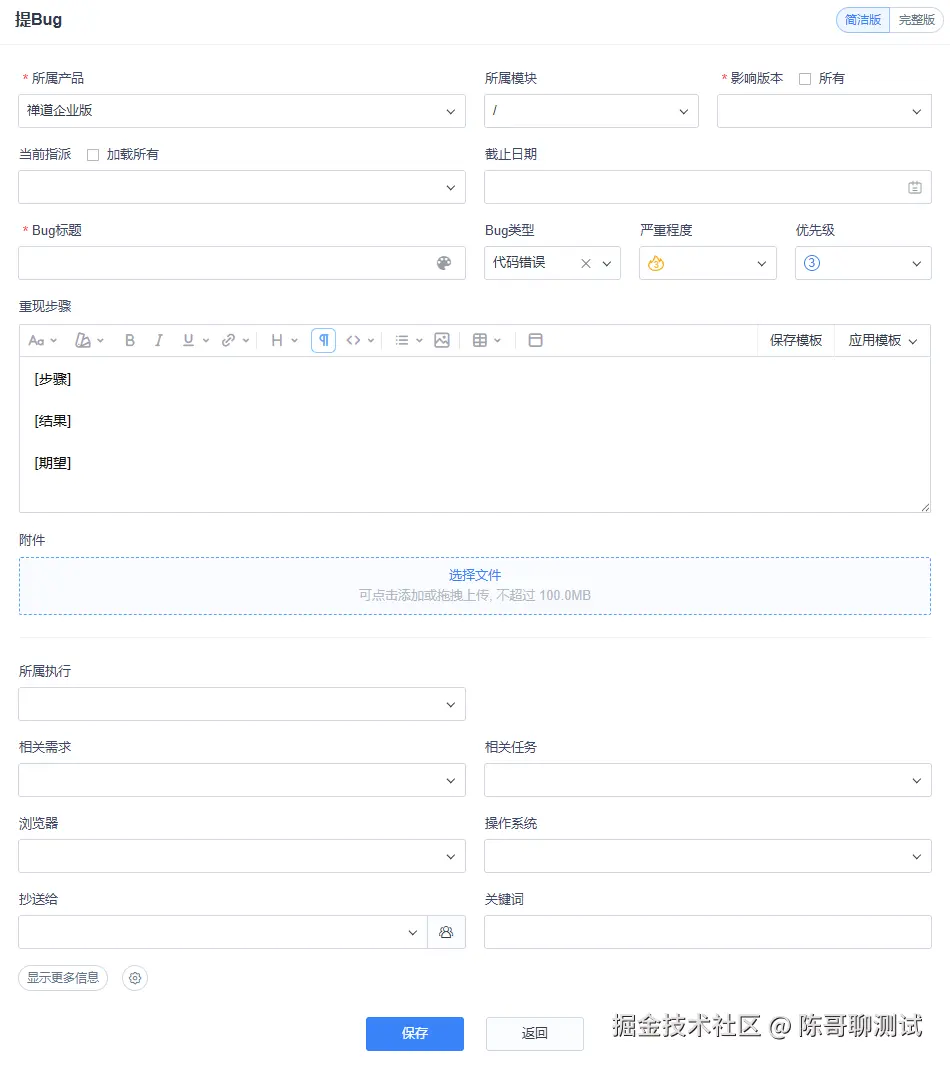Check 加载所有 next to 当前指派
This screenshot has width=950, height=1067.
90,154
